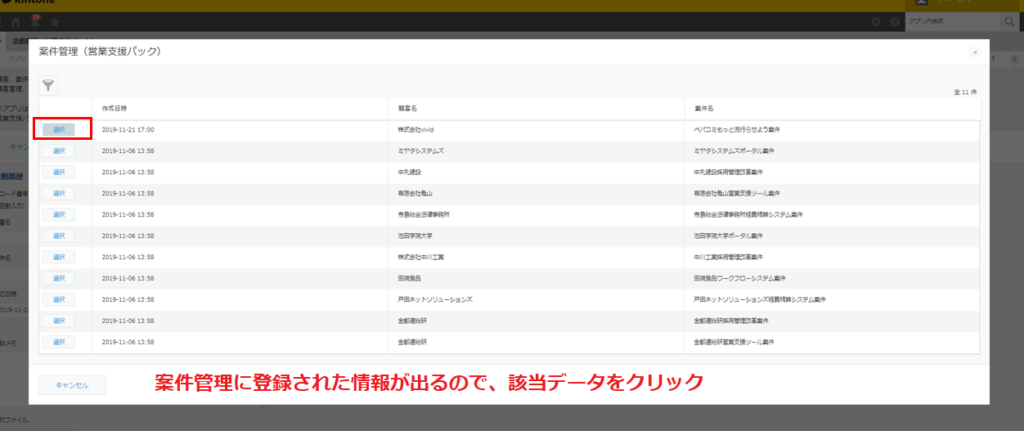Open the settings gear icon
Viewport: 1024px width, 431px height.
coord(876,22)
